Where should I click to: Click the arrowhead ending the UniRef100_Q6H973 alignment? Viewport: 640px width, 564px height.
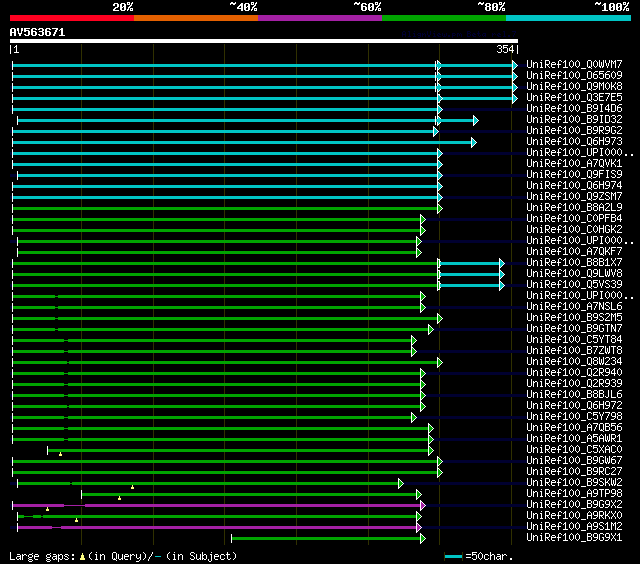coord(473,142)
